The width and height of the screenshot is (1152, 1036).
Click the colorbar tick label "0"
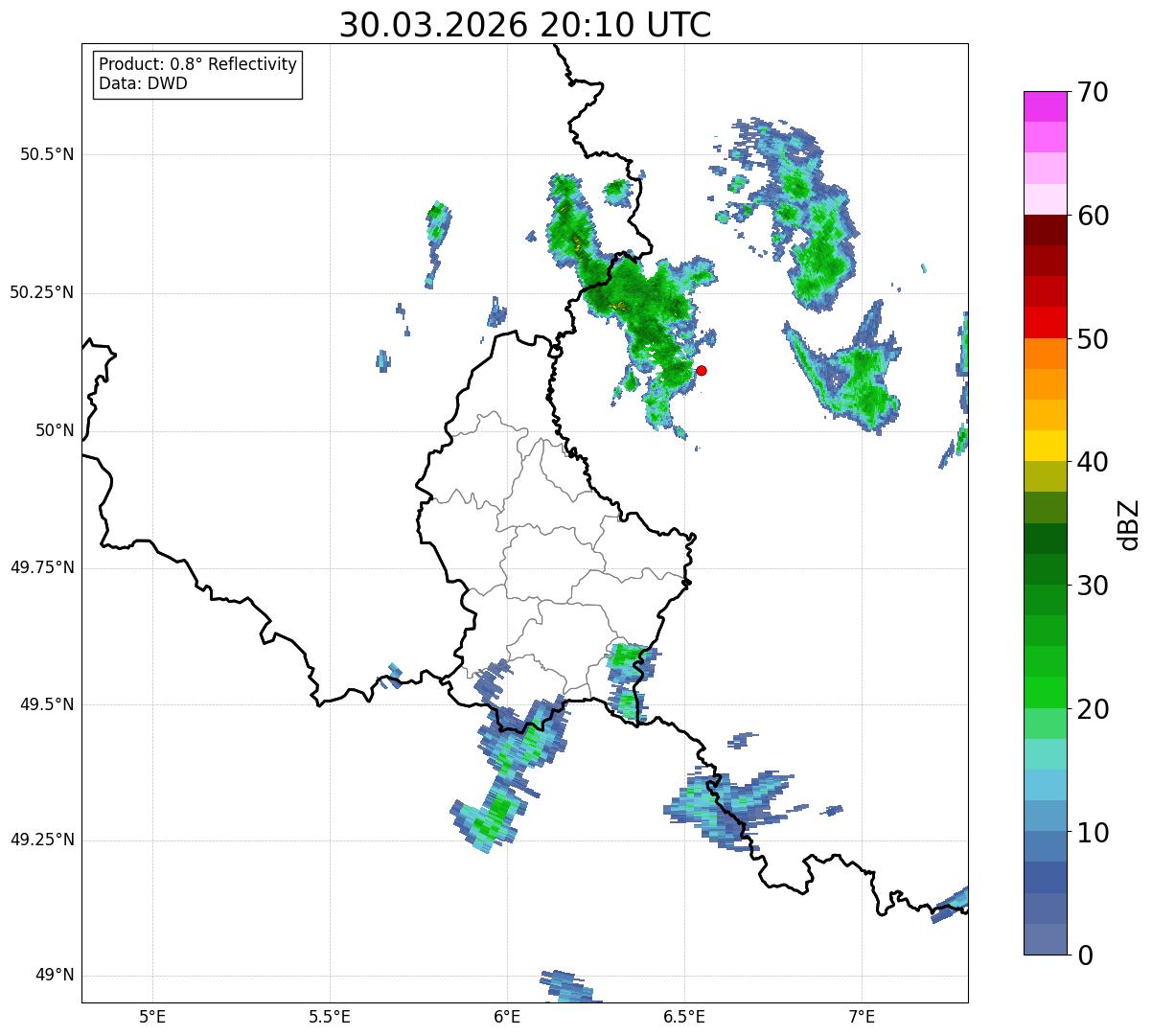point(1085,955)
